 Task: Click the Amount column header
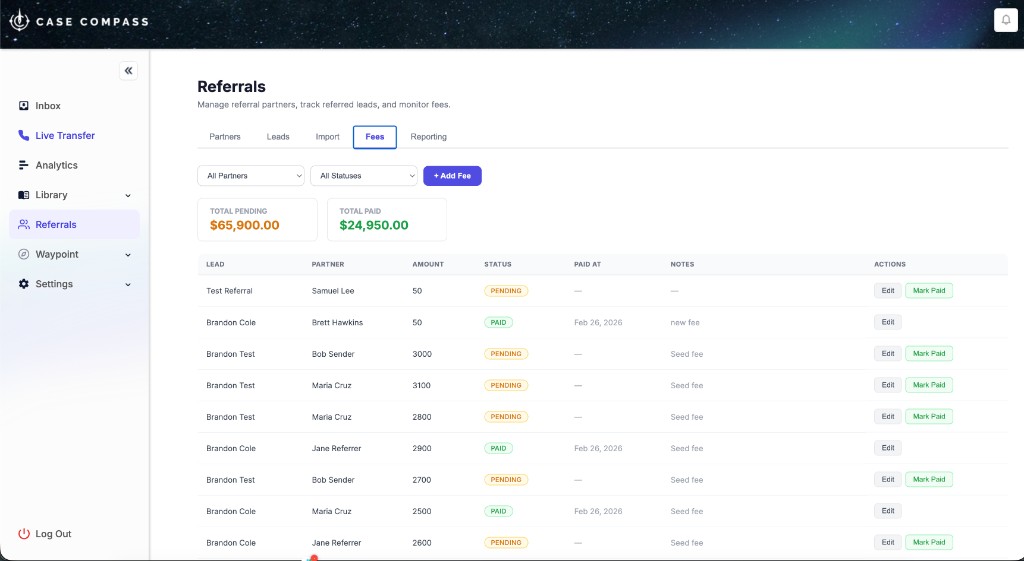428,264
